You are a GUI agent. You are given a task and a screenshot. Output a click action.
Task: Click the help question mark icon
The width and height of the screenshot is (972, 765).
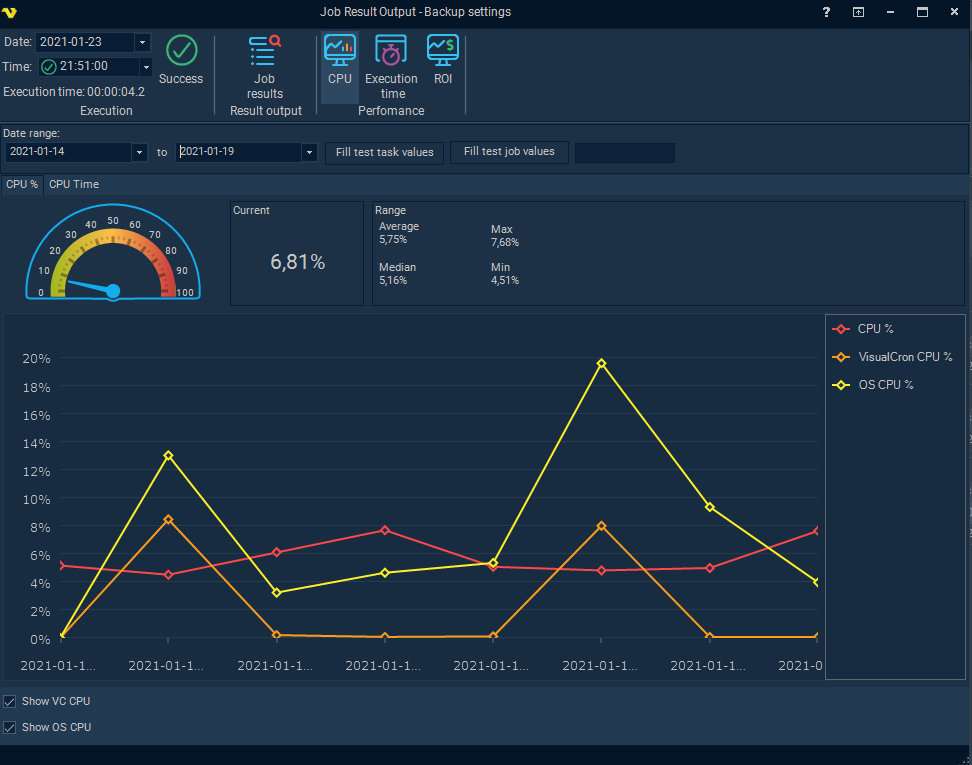826,12
